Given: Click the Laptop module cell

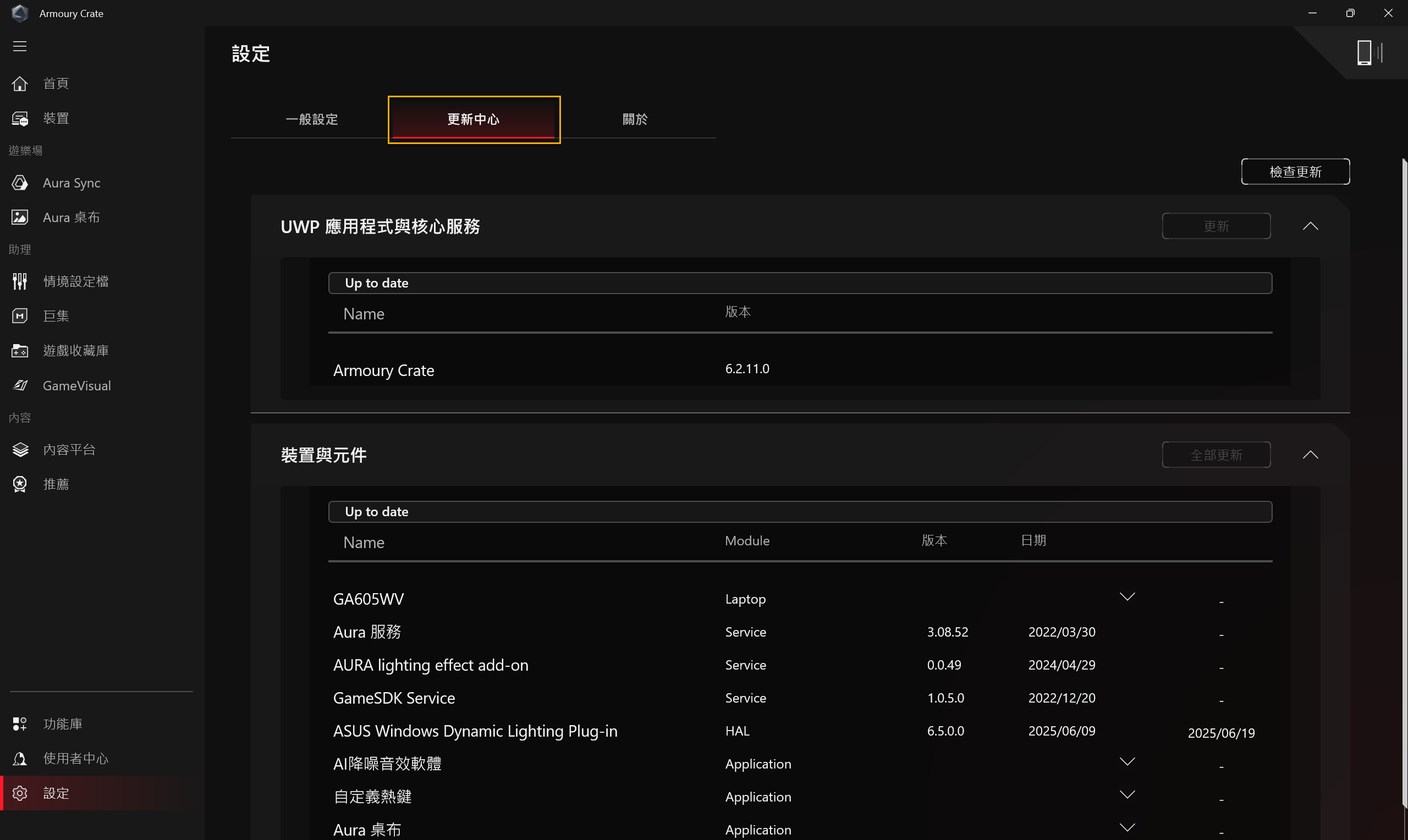Looking at the screenshot, I should [x=745, y=599].
